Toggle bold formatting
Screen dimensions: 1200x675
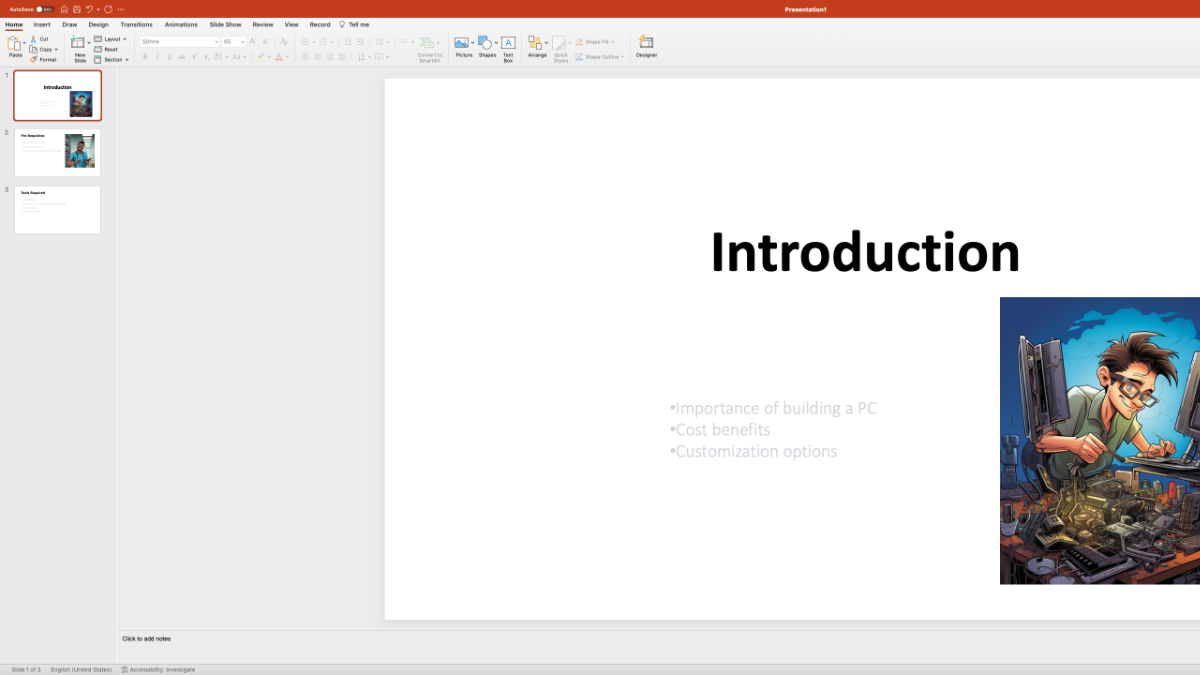tap(145, 57)
